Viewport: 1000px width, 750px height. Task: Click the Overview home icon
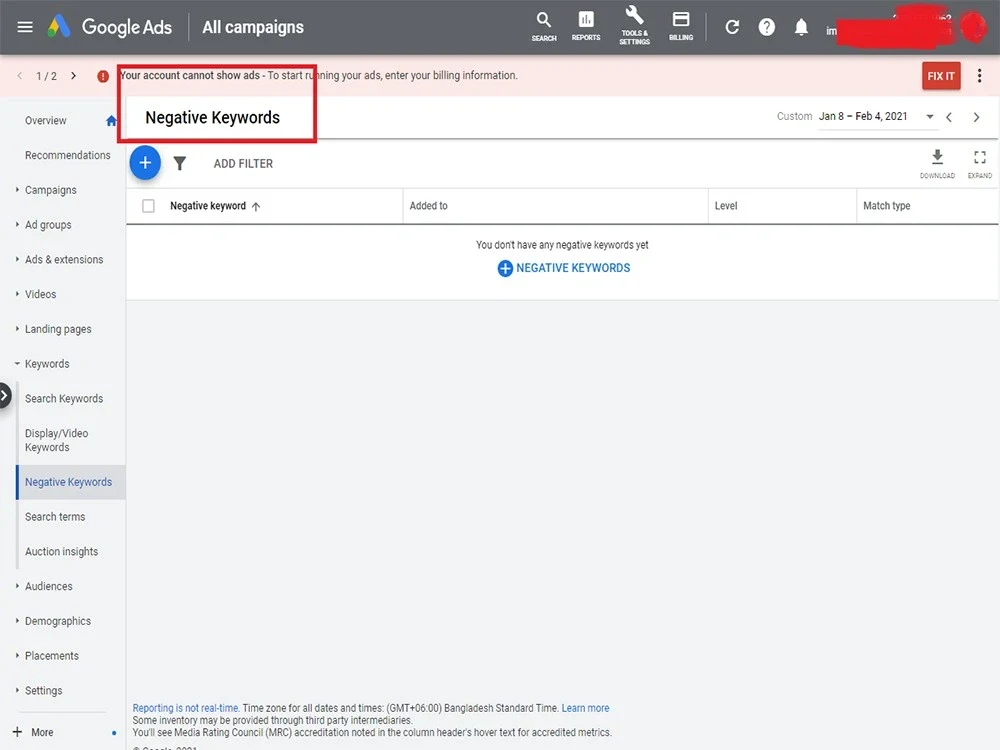pos(111,121)
